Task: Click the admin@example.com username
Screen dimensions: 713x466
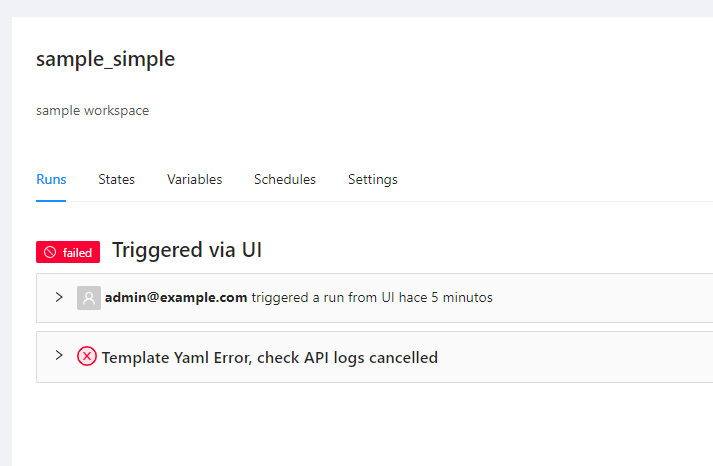Action: click(175, 298)
